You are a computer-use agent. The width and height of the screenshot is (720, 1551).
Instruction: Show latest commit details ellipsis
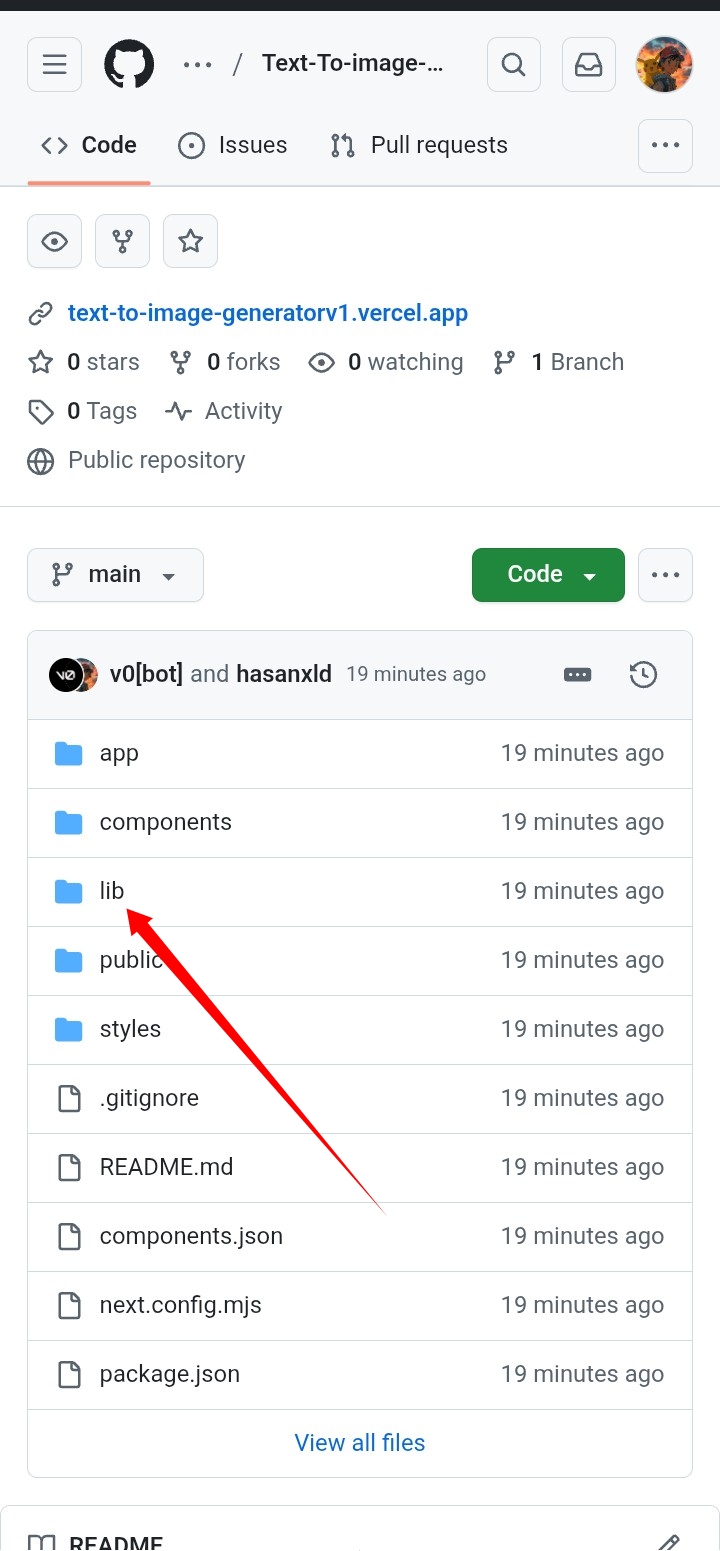click(x=578, y=675)
